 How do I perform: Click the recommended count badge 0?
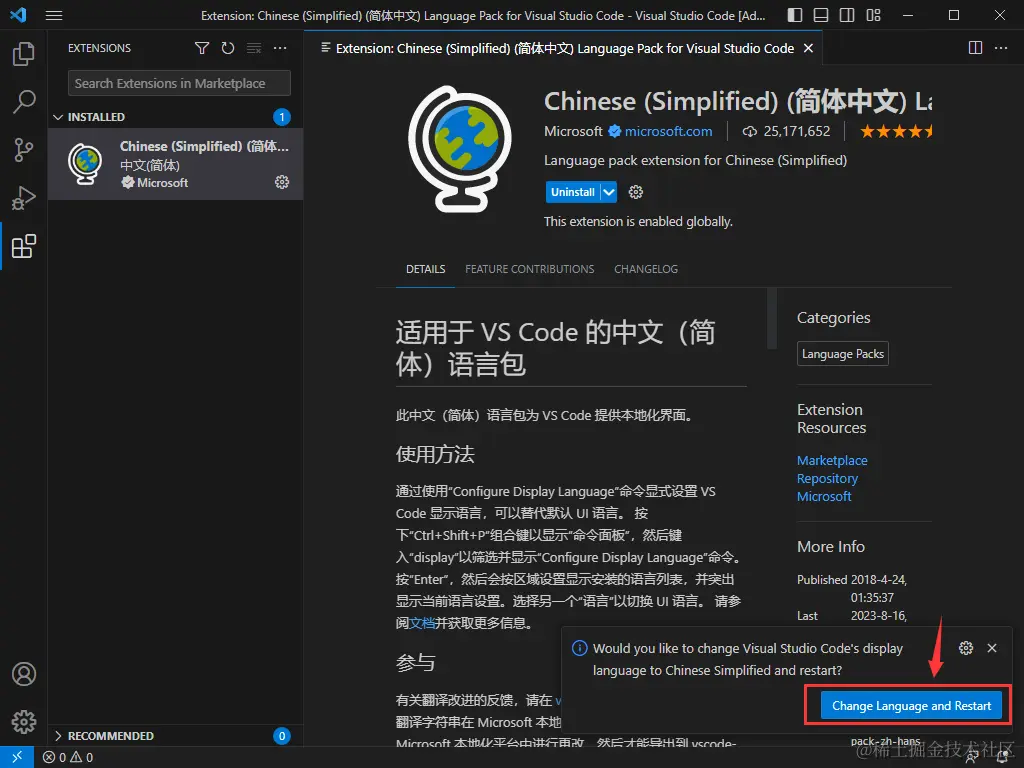(x=281, y=736)
